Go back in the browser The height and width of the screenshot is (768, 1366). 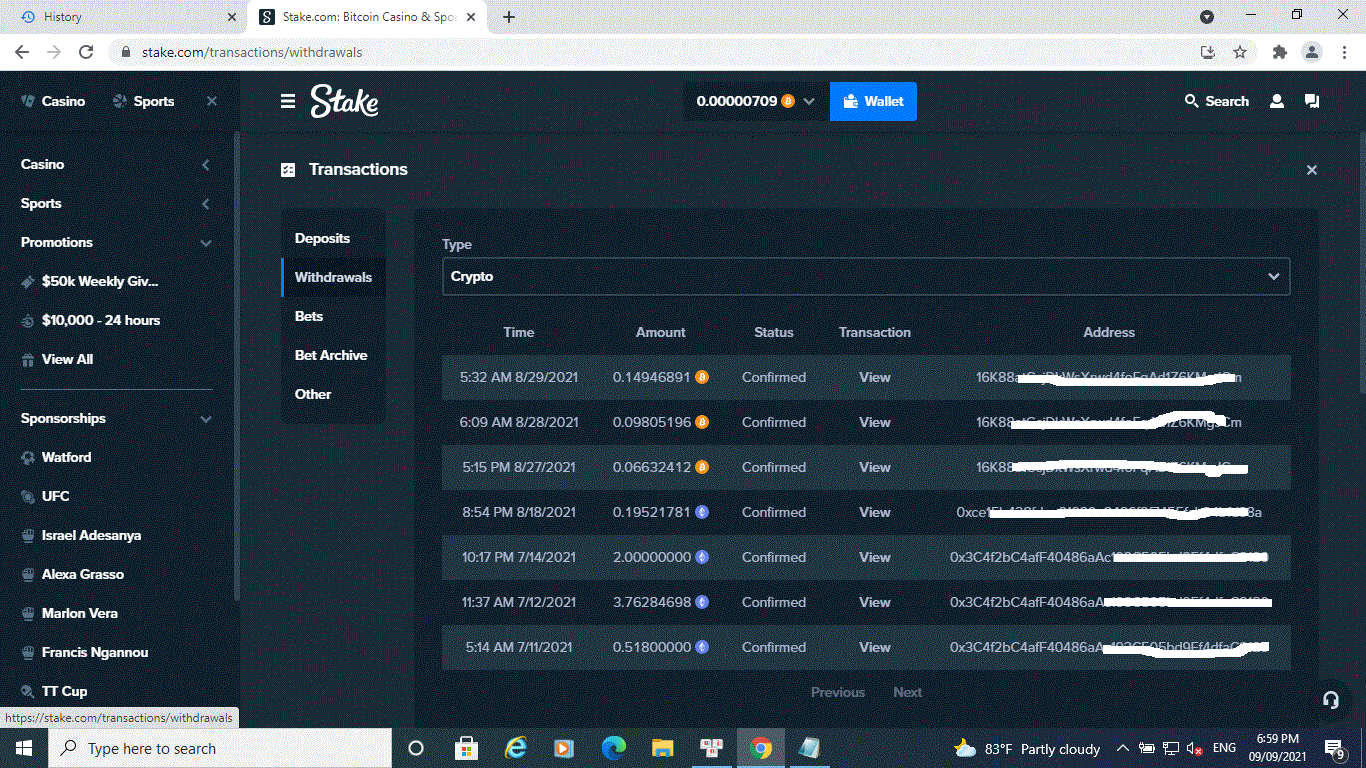pyautogui.click(x=22, y=52)
